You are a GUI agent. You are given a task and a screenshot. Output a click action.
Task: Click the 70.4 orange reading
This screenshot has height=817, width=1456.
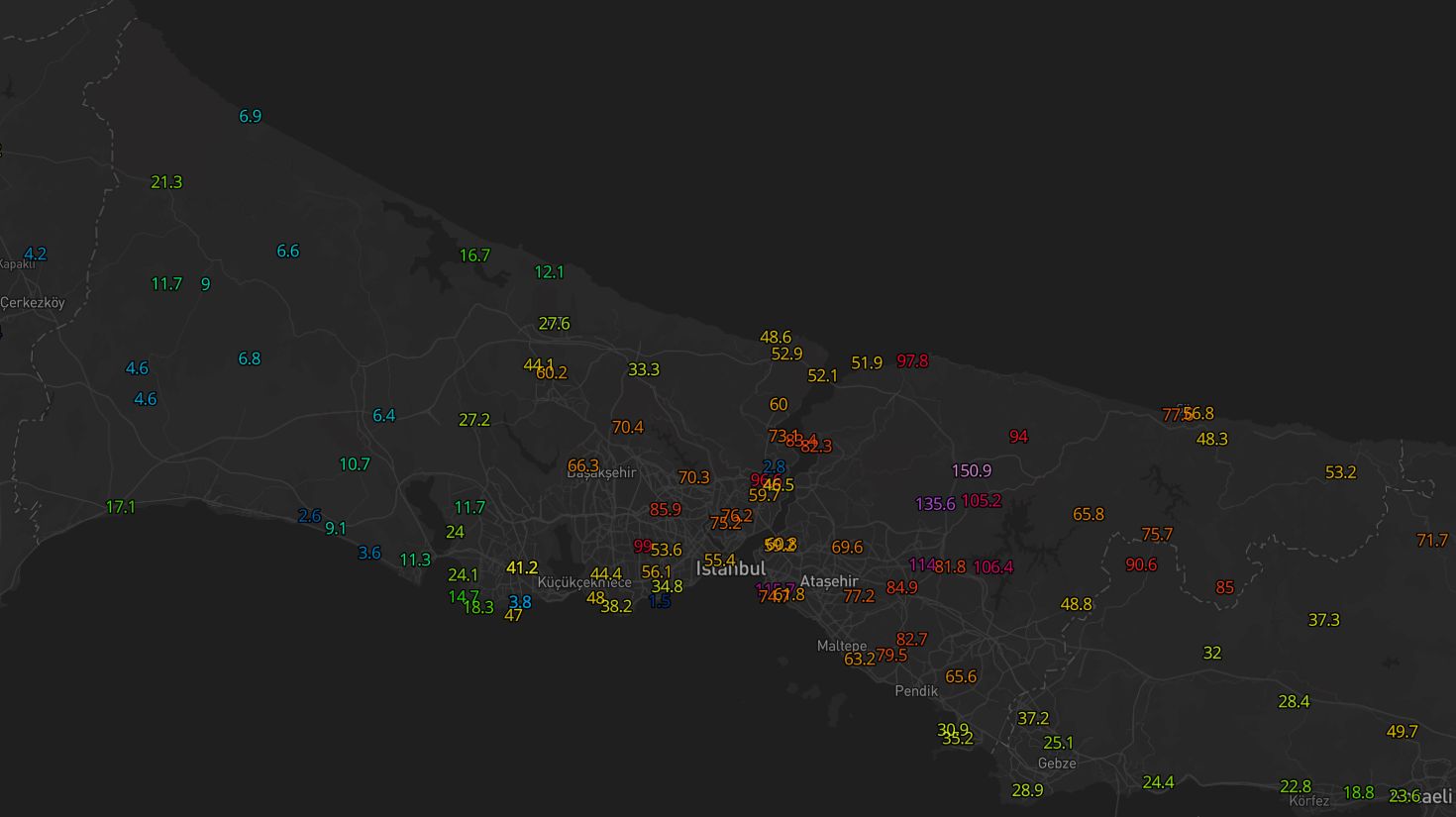627,428
